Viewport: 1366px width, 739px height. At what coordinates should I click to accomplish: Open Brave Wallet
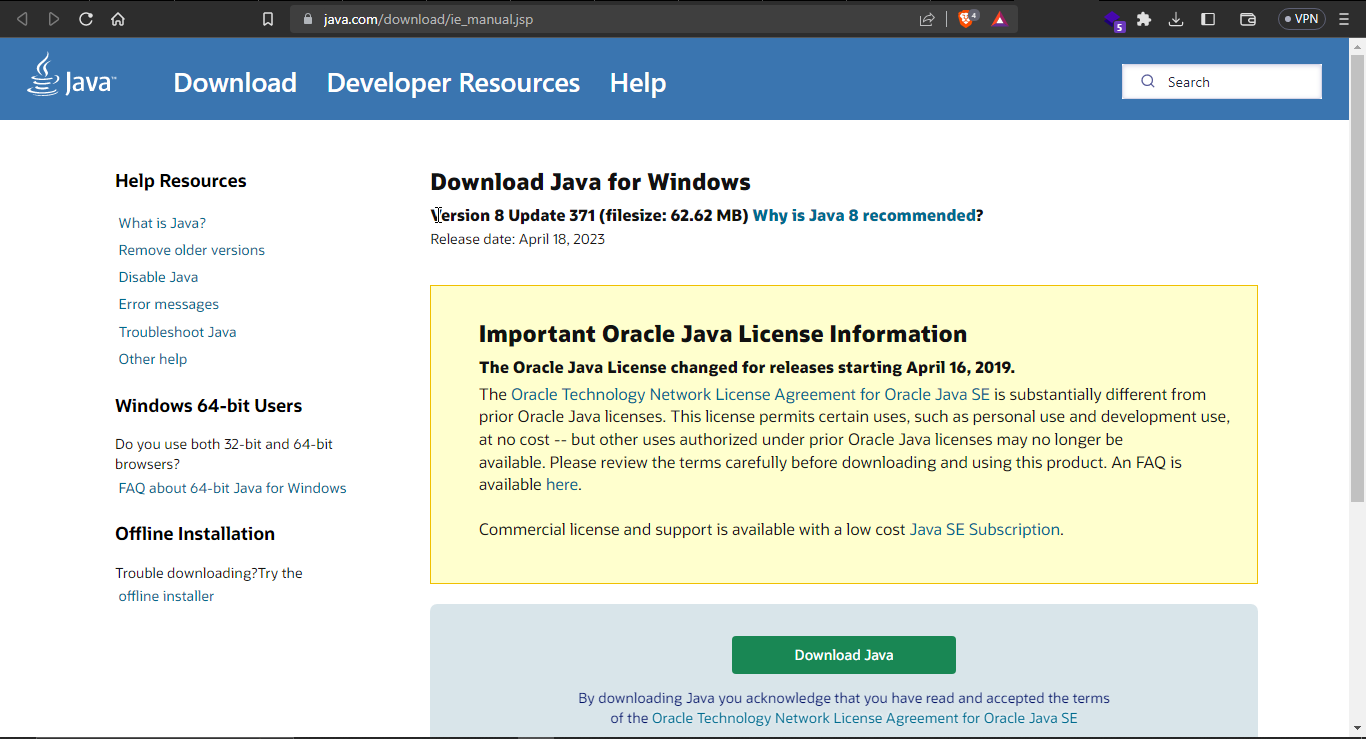click(x=1247, y=19)
